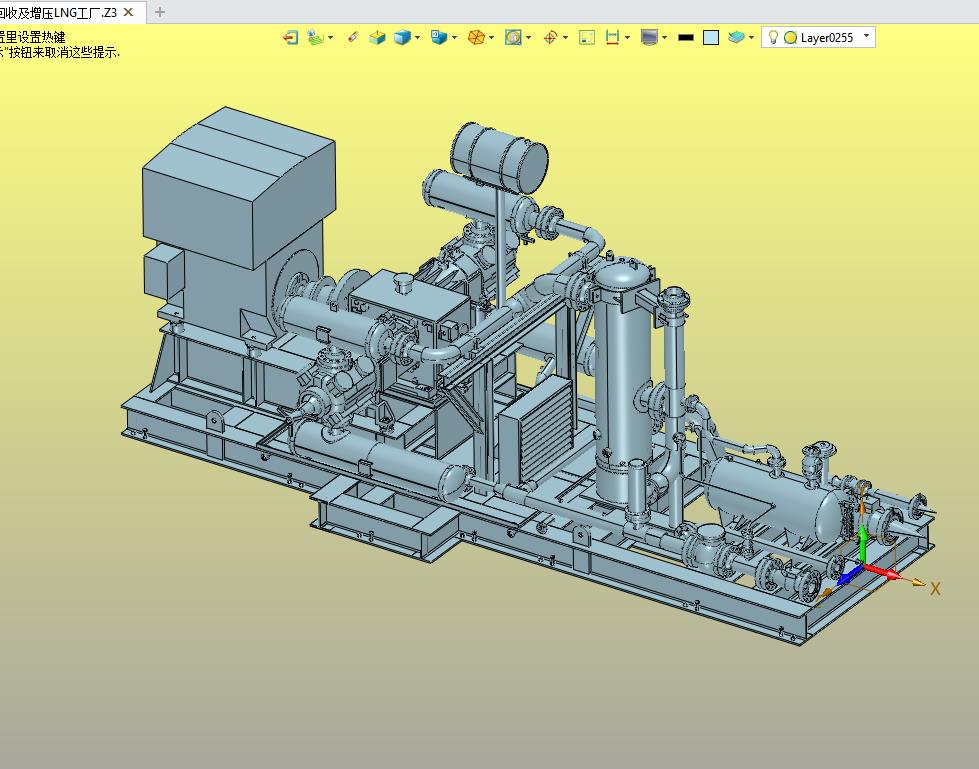Viewport: 979px width, 769px height.
Task: Open a new tab with plus button
Action: click(160, 12)
